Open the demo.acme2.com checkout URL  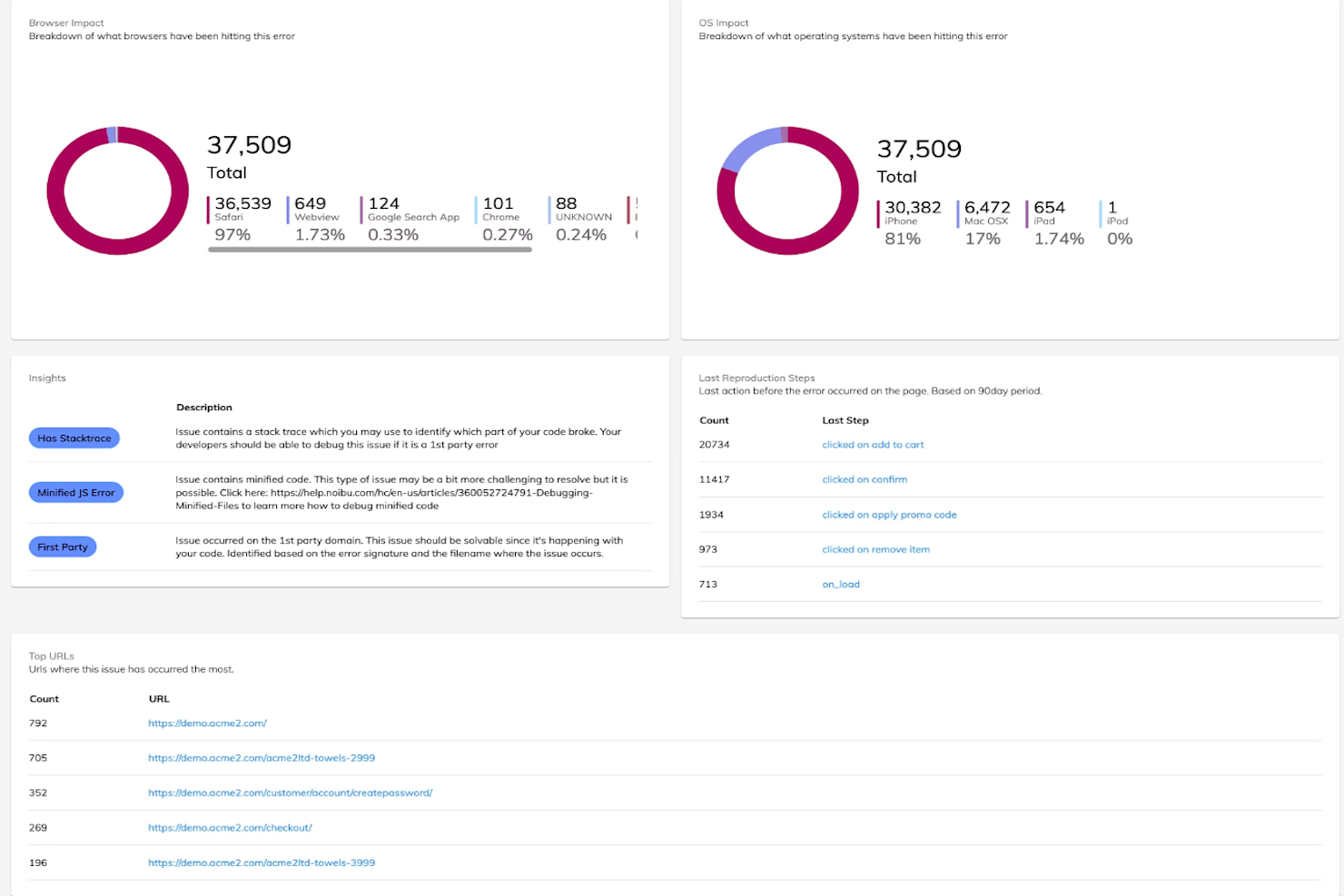coord(230,827)
